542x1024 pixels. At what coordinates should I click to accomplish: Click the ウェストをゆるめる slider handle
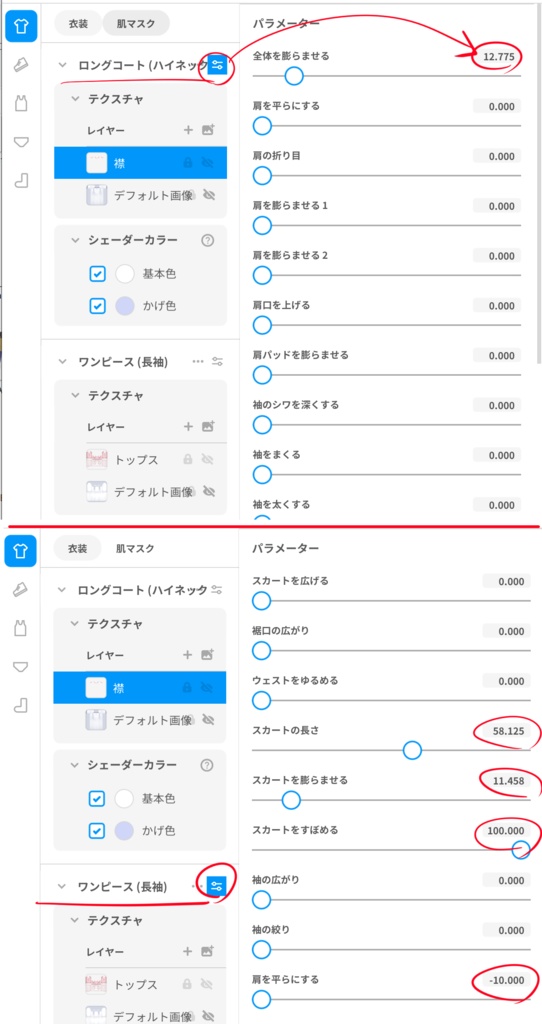(x=261, y=701)
